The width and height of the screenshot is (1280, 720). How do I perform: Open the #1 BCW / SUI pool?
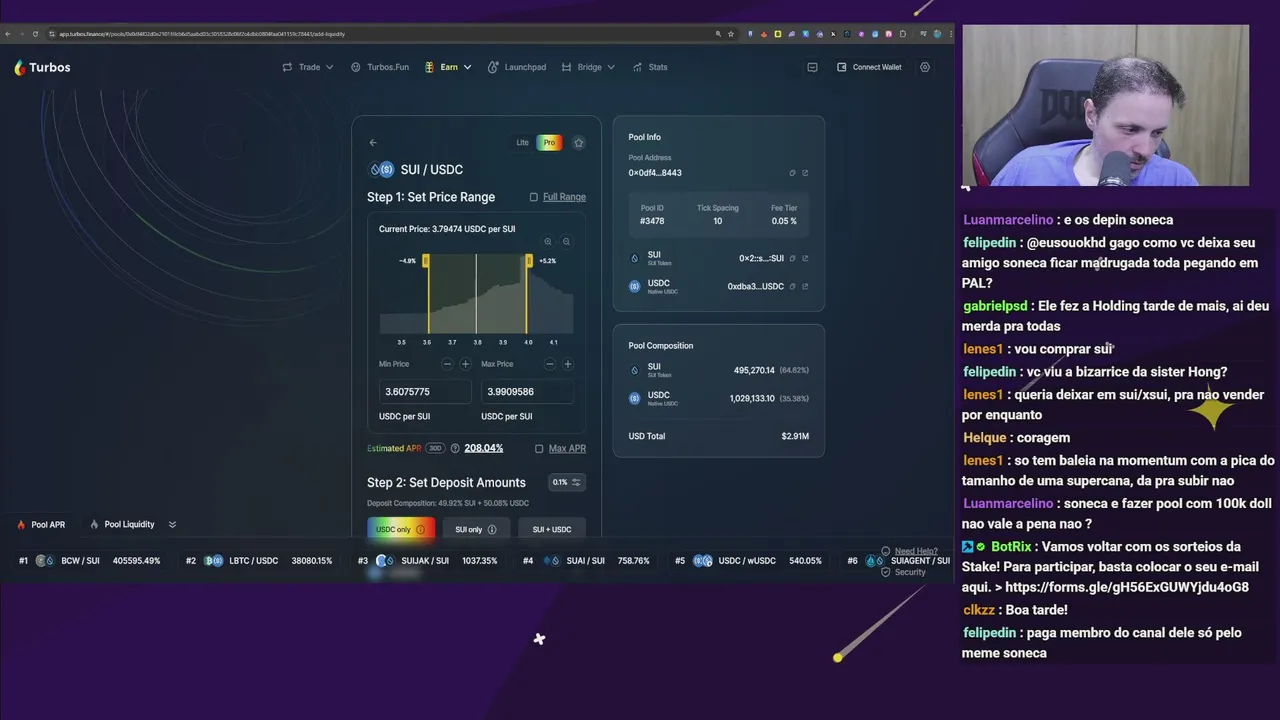[90, 561]
